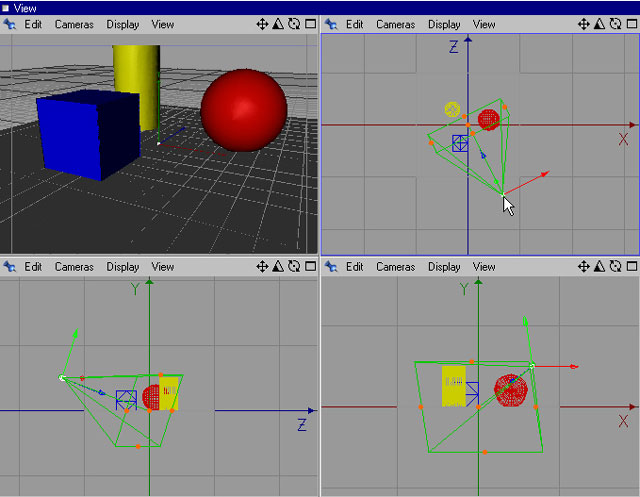Click rotate camera icon in top XZ viewport

tap(615, 24)
